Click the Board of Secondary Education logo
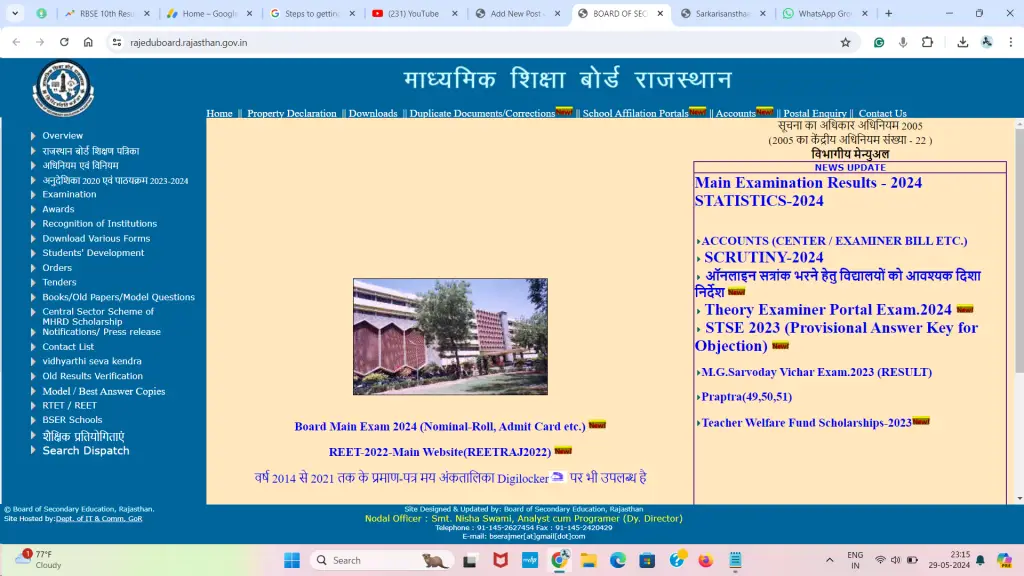 tap(63, 88)
